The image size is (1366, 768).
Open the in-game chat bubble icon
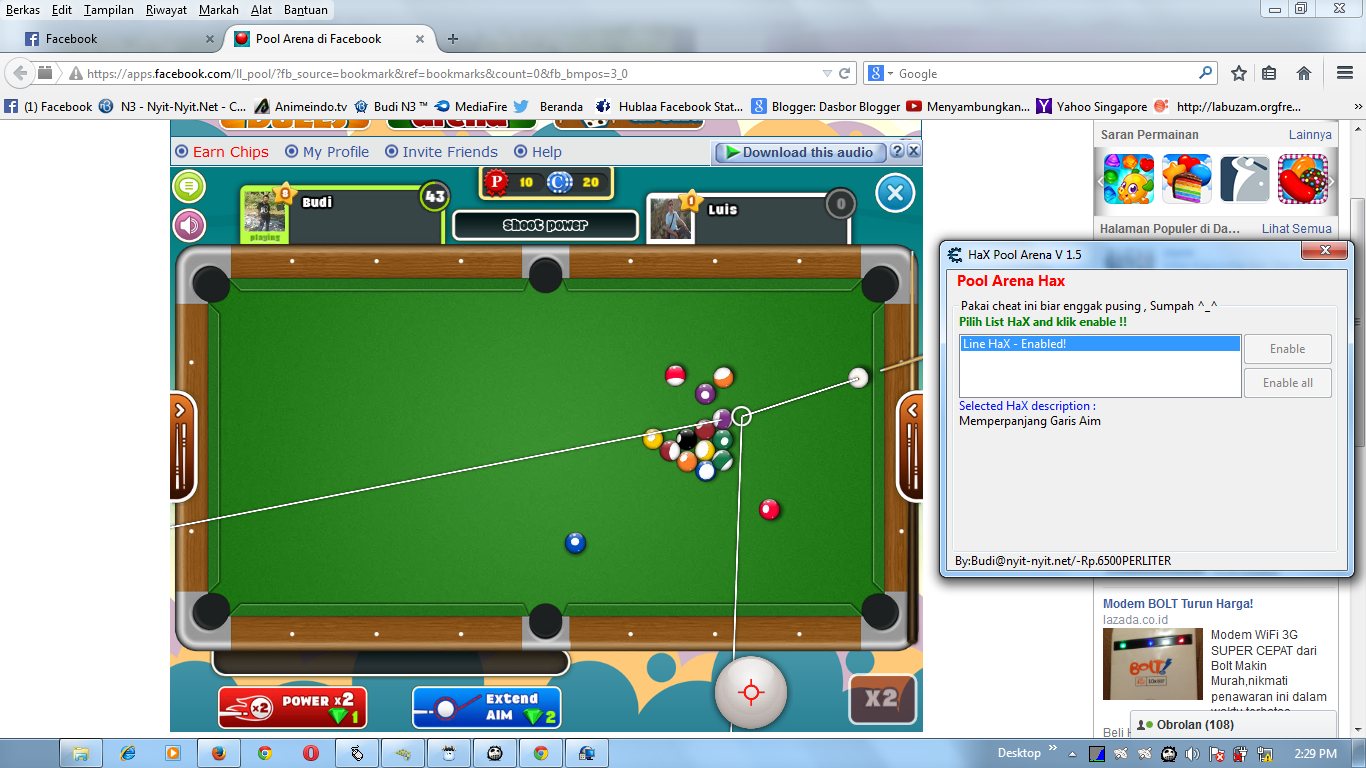point(189,186)
